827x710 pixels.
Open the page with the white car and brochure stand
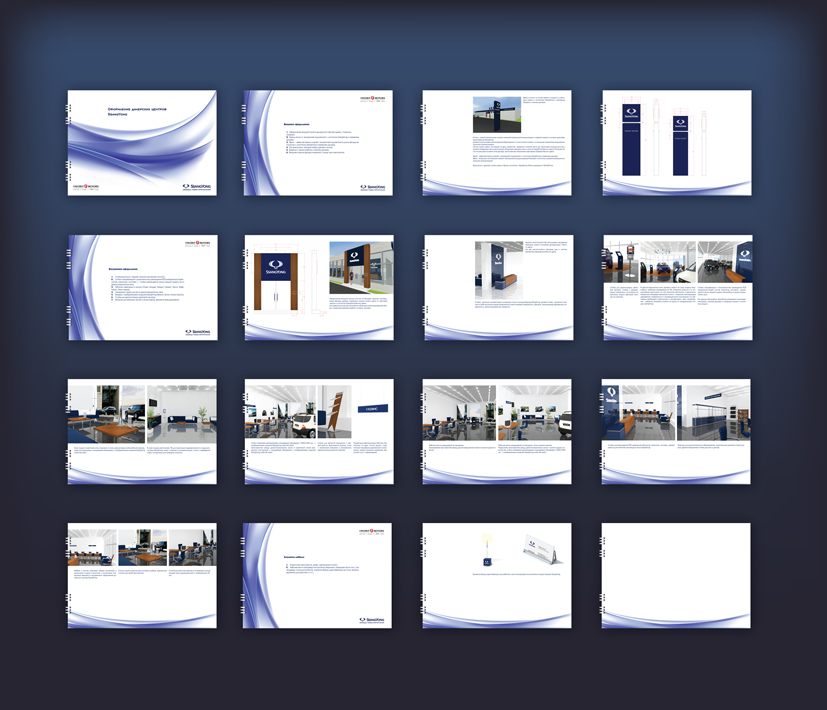coord(319,432)
